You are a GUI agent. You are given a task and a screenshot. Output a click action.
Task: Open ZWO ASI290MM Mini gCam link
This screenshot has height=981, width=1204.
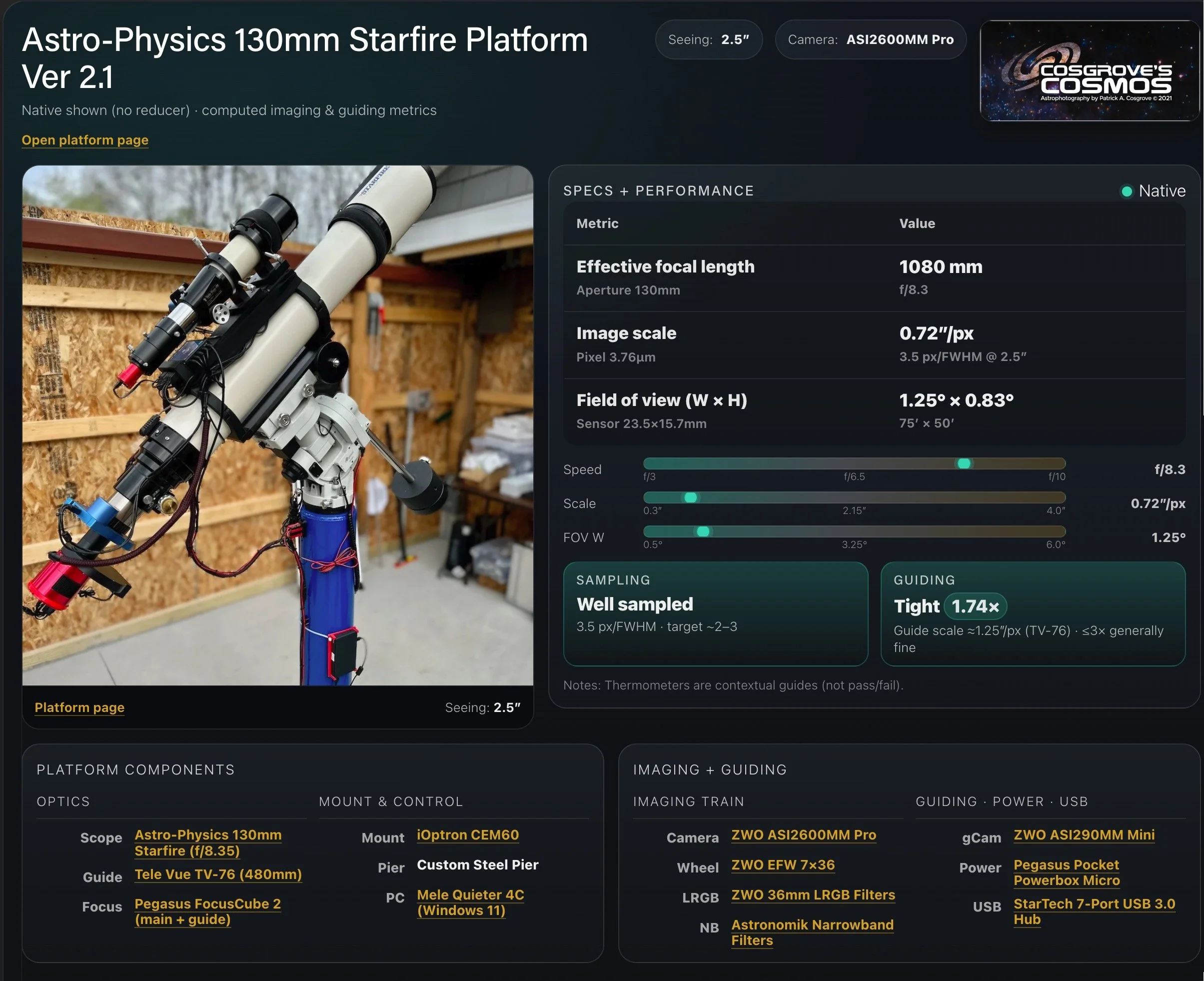click(x=1083, y=834)
